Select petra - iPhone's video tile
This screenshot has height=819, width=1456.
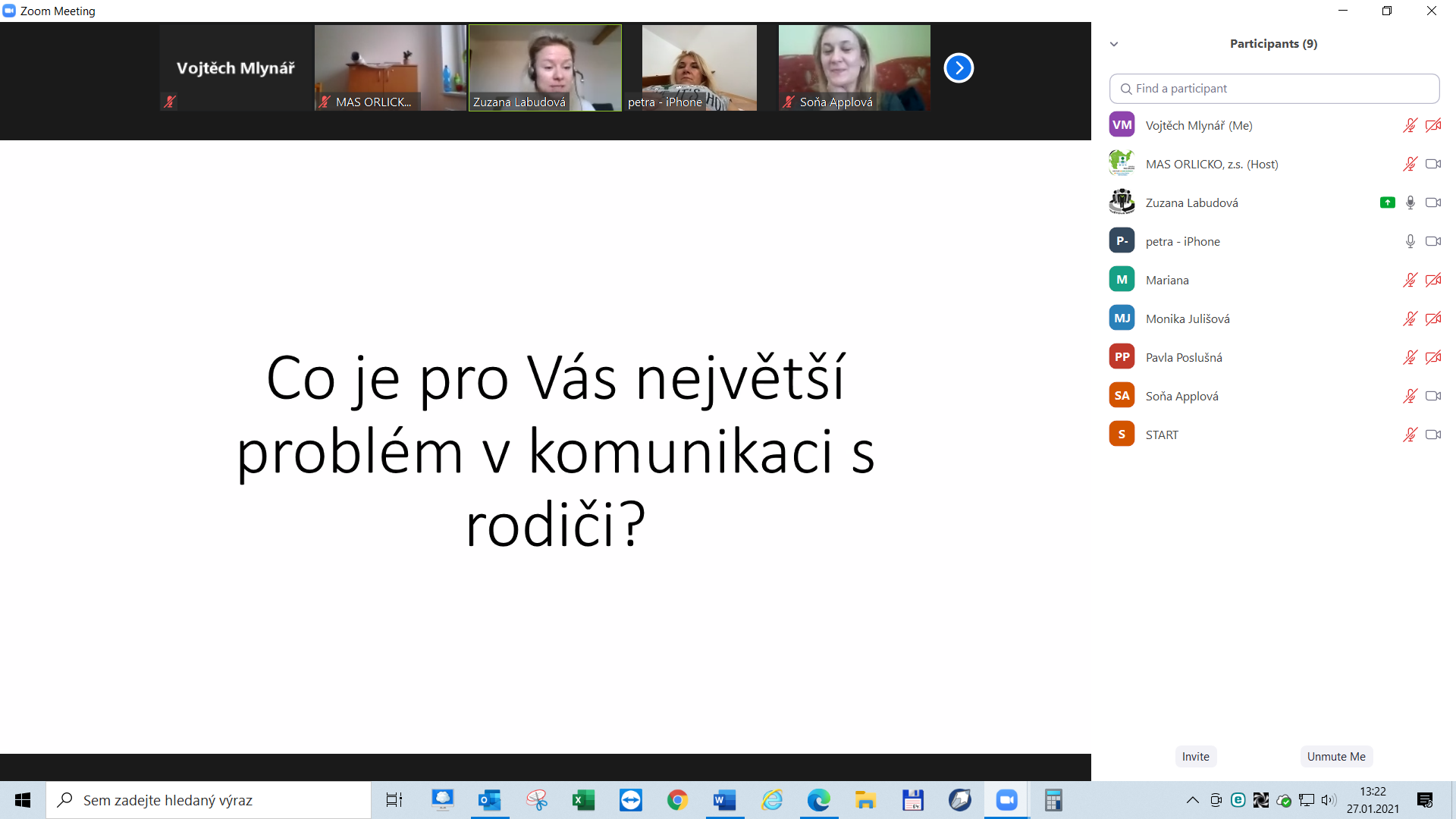click(x=698, y=67)
